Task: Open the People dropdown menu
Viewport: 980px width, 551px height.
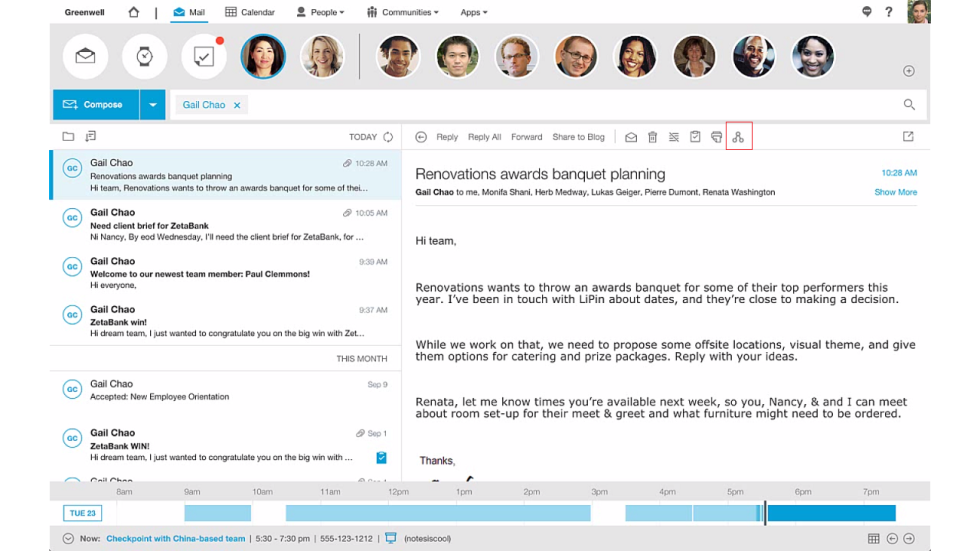Action: point(320,12)
